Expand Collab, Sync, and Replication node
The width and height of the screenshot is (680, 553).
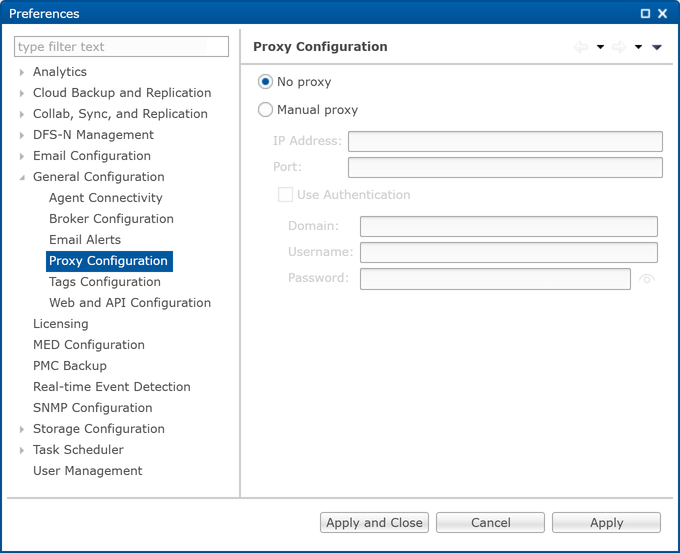(22, 114)
